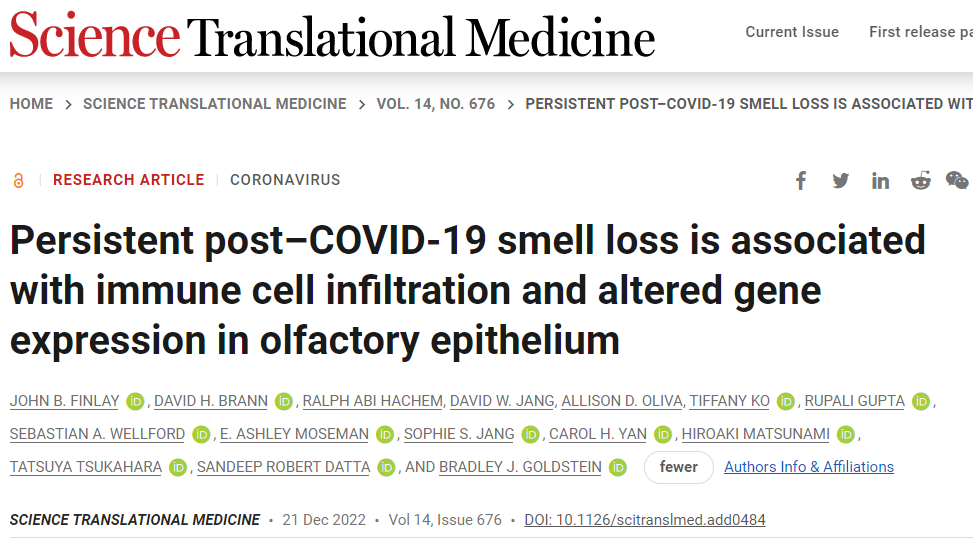Viewport: 973px width, 539px height.
Task: Share article via LinkedIn icon
Action: point(880,180)
